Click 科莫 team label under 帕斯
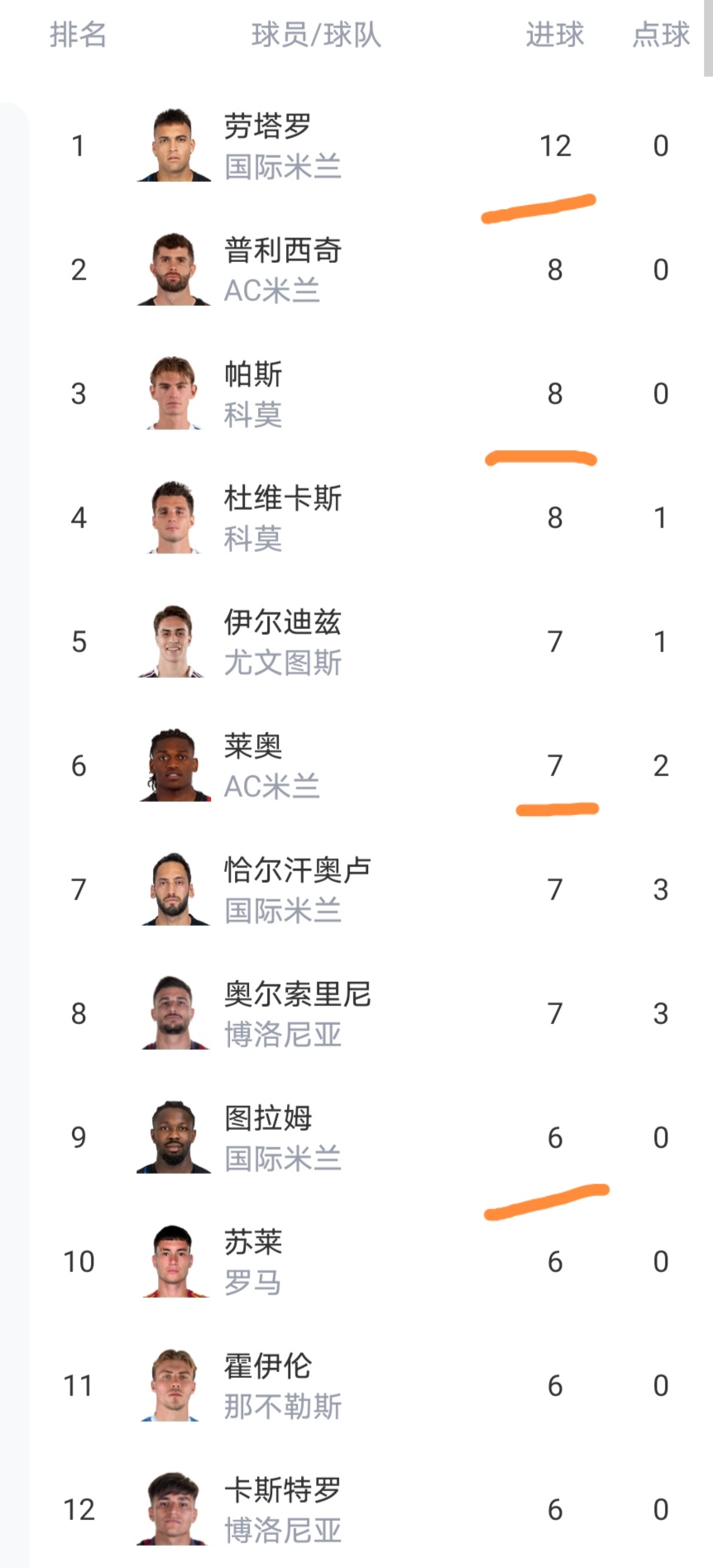 [253, 414]
